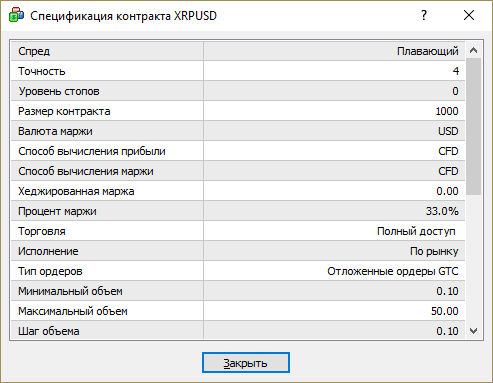Click the vertical scrollbar thumb
493x383 pixels.
[x=473, y=126]
